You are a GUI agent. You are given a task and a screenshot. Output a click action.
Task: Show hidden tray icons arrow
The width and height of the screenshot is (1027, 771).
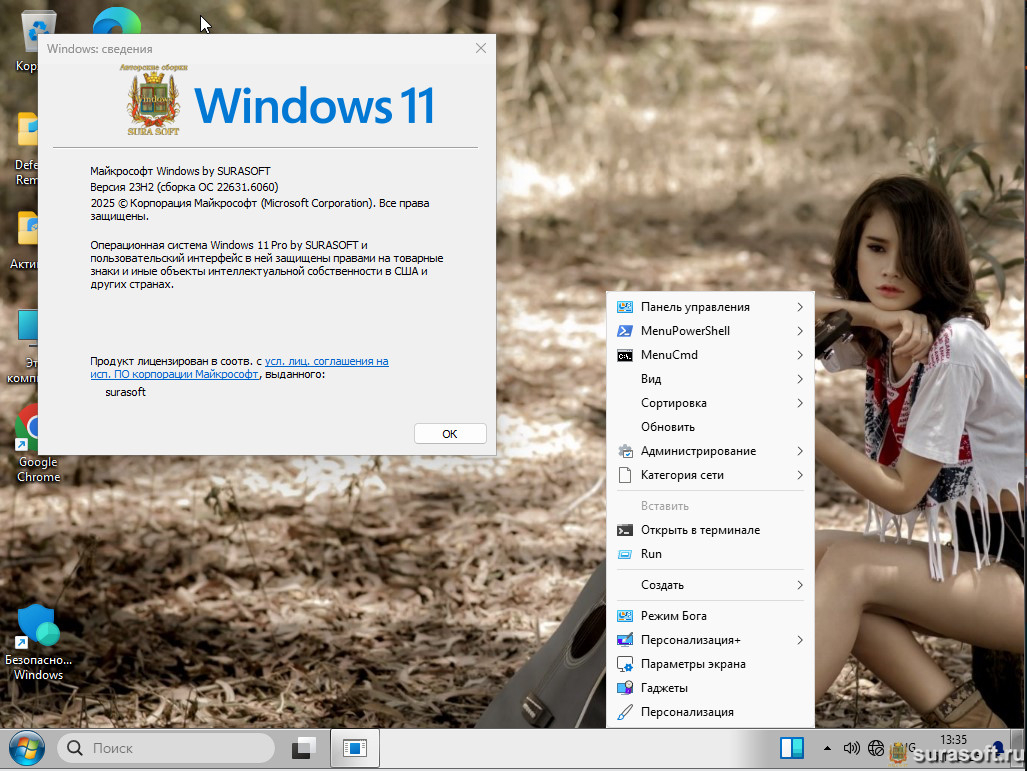click(x=827, y=748)
